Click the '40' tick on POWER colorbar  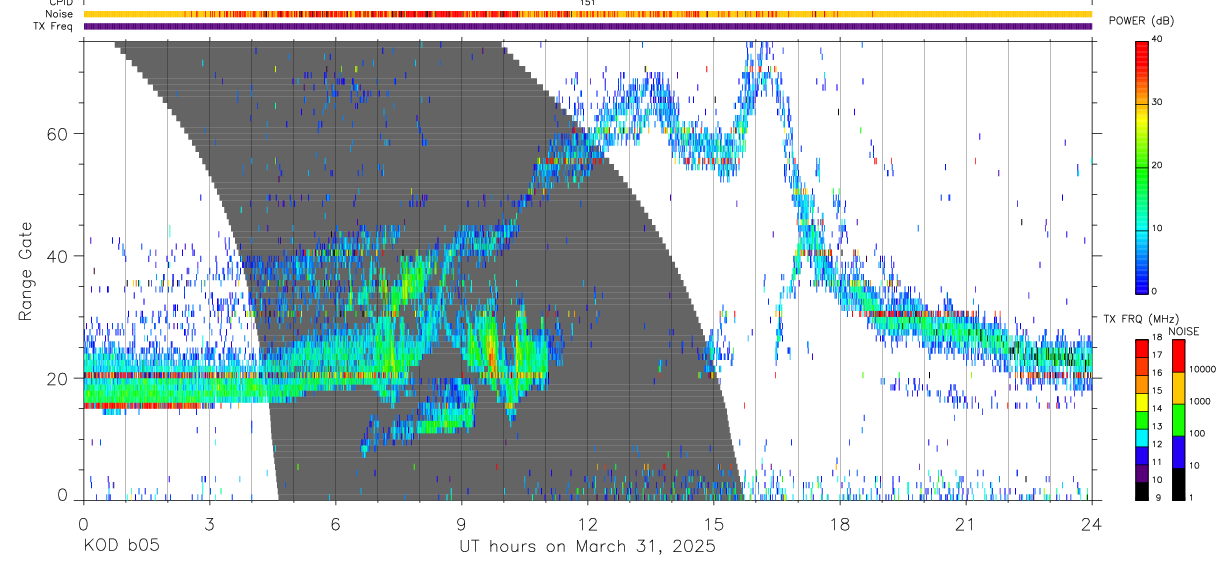pos(1159,39)
